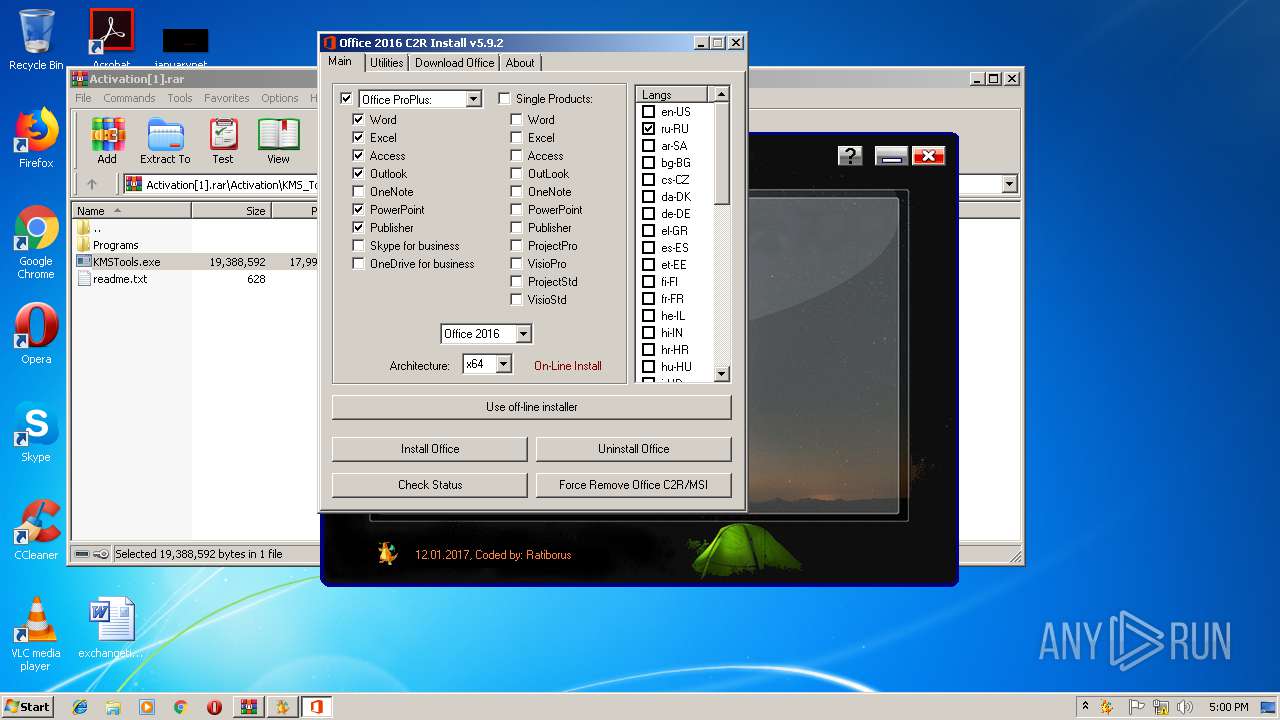Open the WinRAR Tools menu
The height and width of the screenshot is (720, 1280).
pyautogui.click(x=180, y=98)
